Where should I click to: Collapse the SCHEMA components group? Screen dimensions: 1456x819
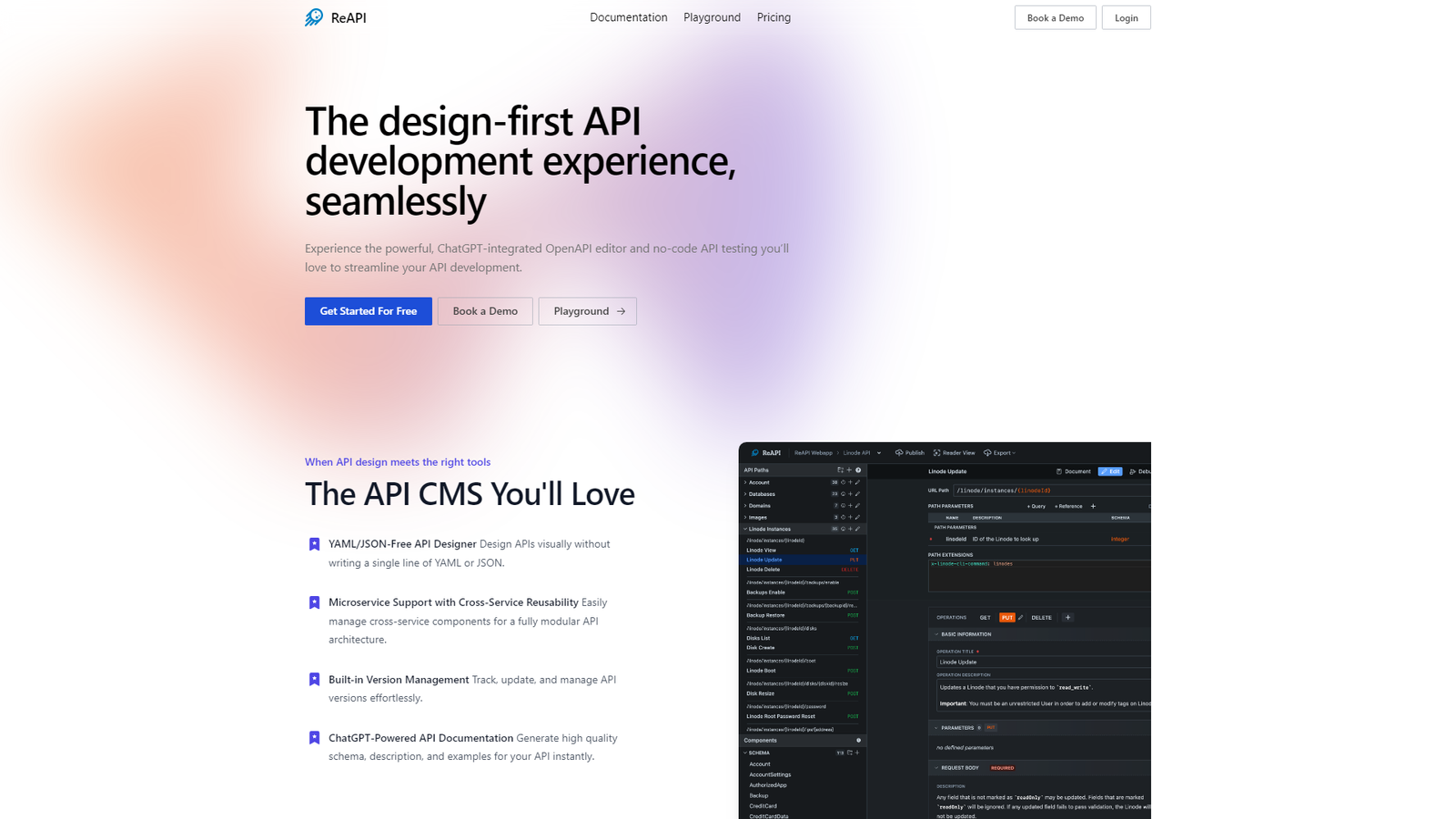[x=745, y=753]
